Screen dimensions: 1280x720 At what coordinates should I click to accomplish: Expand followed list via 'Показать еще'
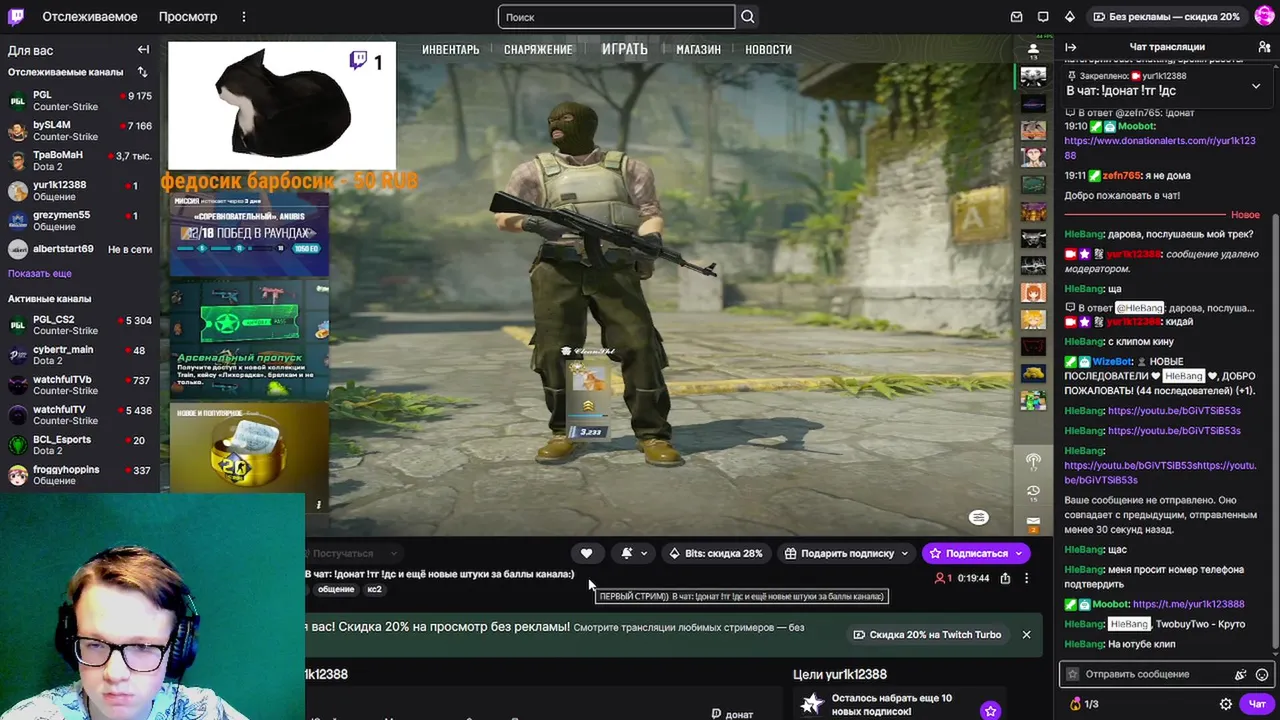pyautogui.click(x=40, y=273)
